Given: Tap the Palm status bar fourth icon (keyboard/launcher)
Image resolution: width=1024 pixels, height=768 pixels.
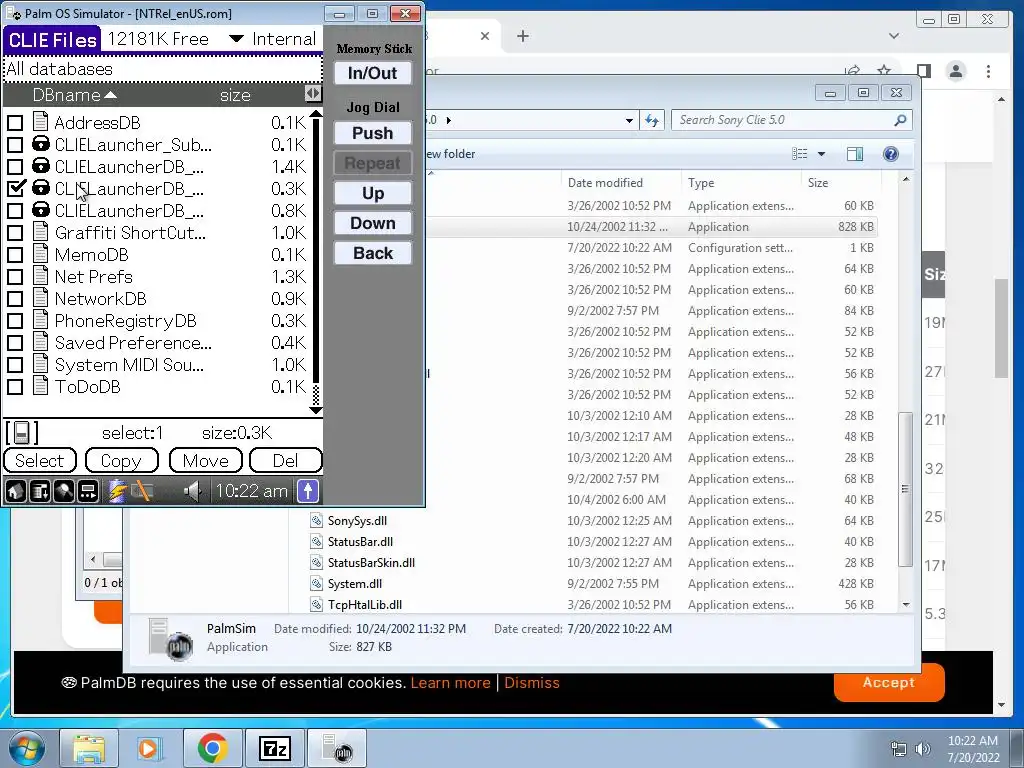Looking at the screenshot, I should click(x=88, y=491).
